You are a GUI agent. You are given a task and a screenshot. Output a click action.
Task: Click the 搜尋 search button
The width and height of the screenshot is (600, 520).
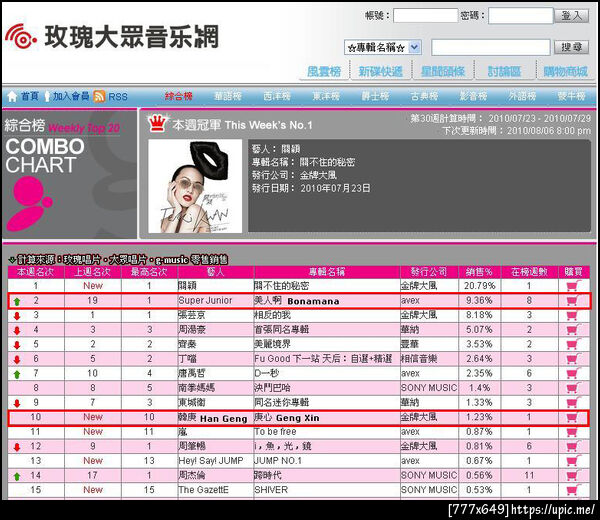pos(571,47)
